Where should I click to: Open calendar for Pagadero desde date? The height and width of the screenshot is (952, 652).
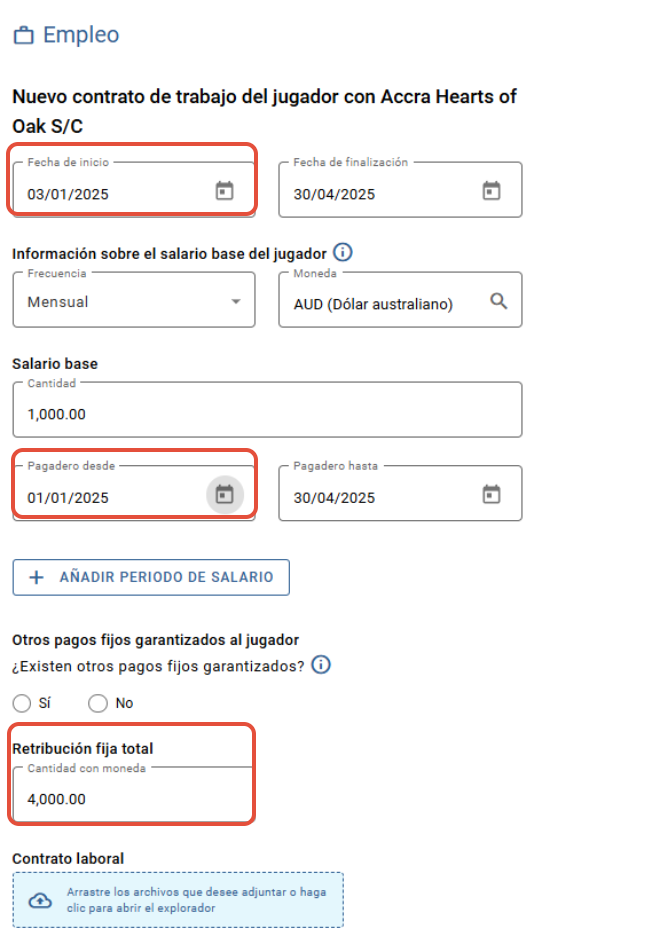tap(225, 494)
